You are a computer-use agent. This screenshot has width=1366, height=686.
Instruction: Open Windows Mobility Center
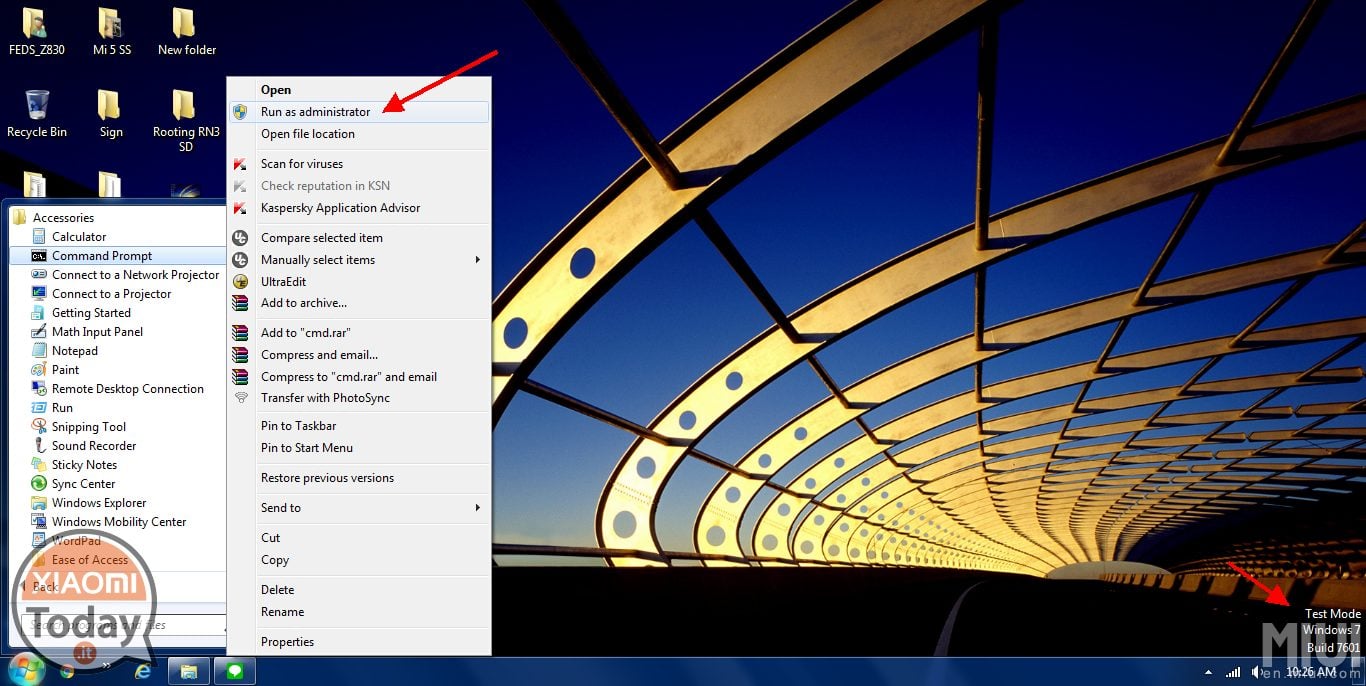[x=119, y=522]
